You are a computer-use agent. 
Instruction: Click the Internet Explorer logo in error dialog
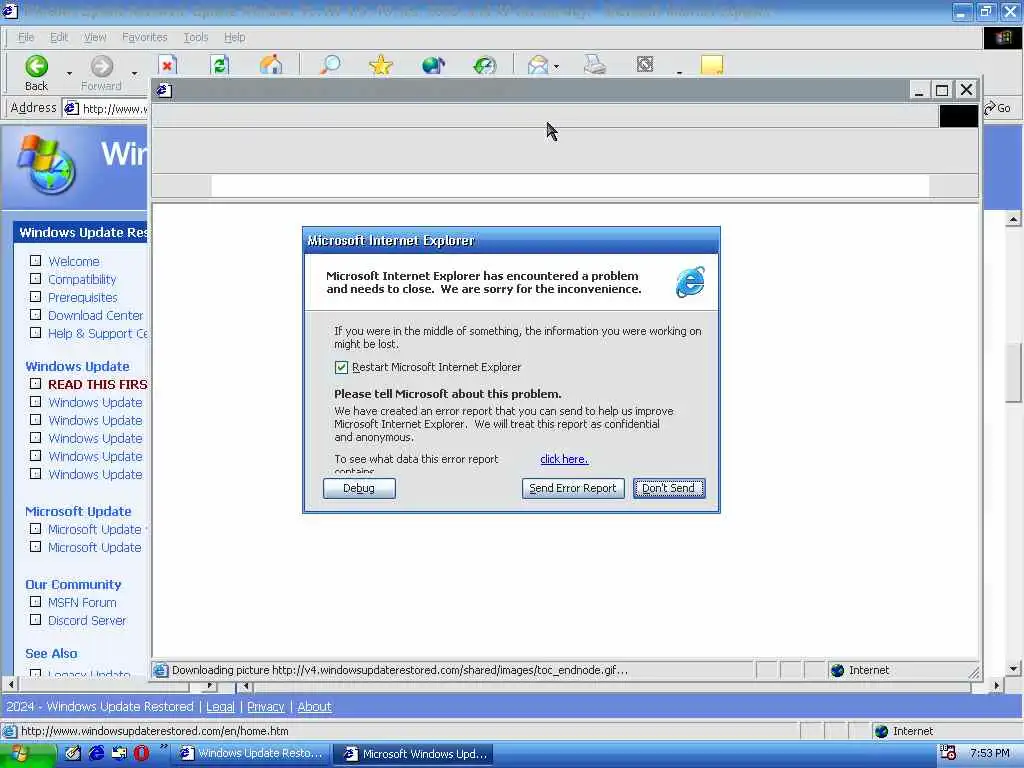(690, 281)
